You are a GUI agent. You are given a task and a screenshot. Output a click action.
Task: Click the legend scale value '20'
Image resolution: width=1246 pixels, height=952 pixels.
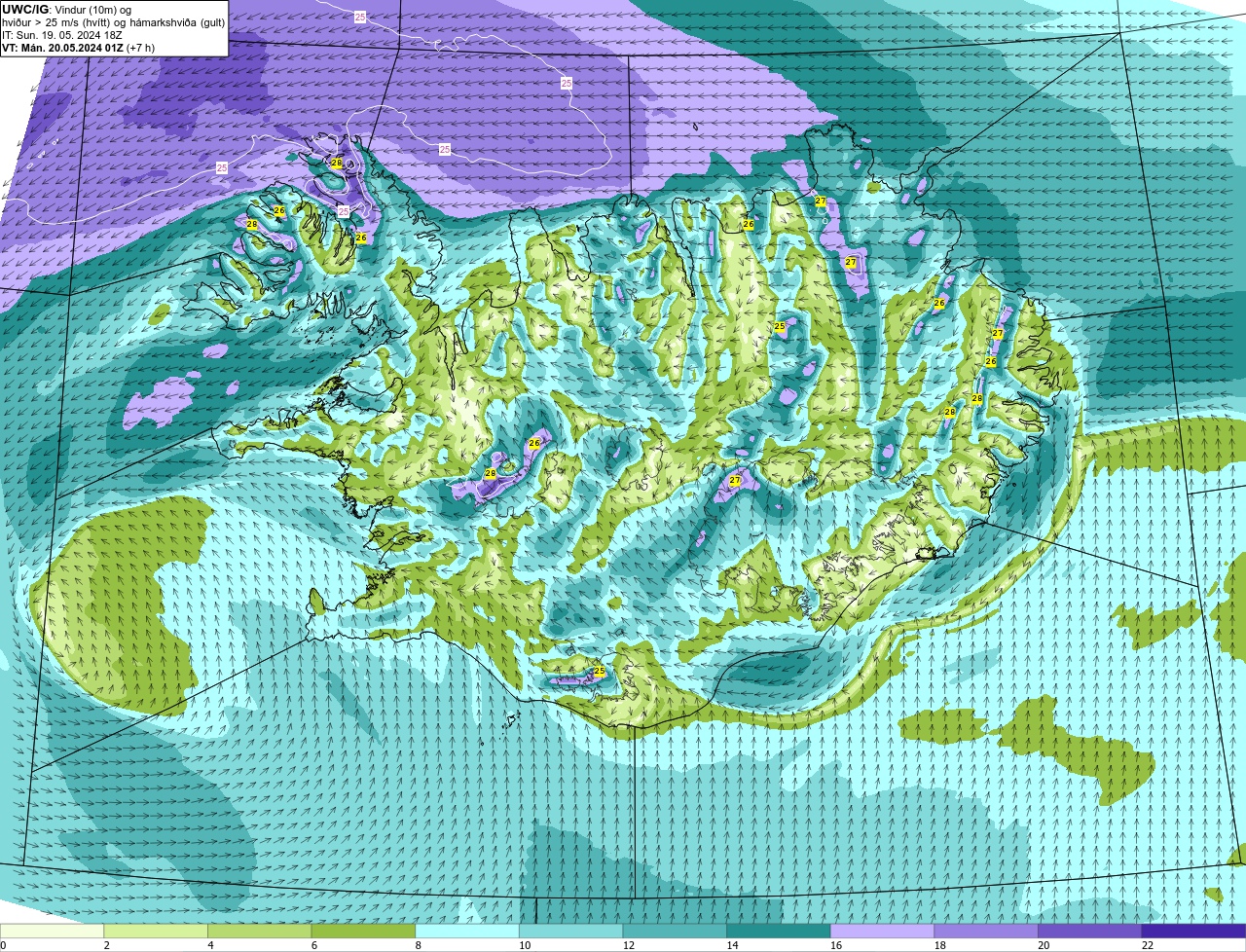[x=1044, y=945]
